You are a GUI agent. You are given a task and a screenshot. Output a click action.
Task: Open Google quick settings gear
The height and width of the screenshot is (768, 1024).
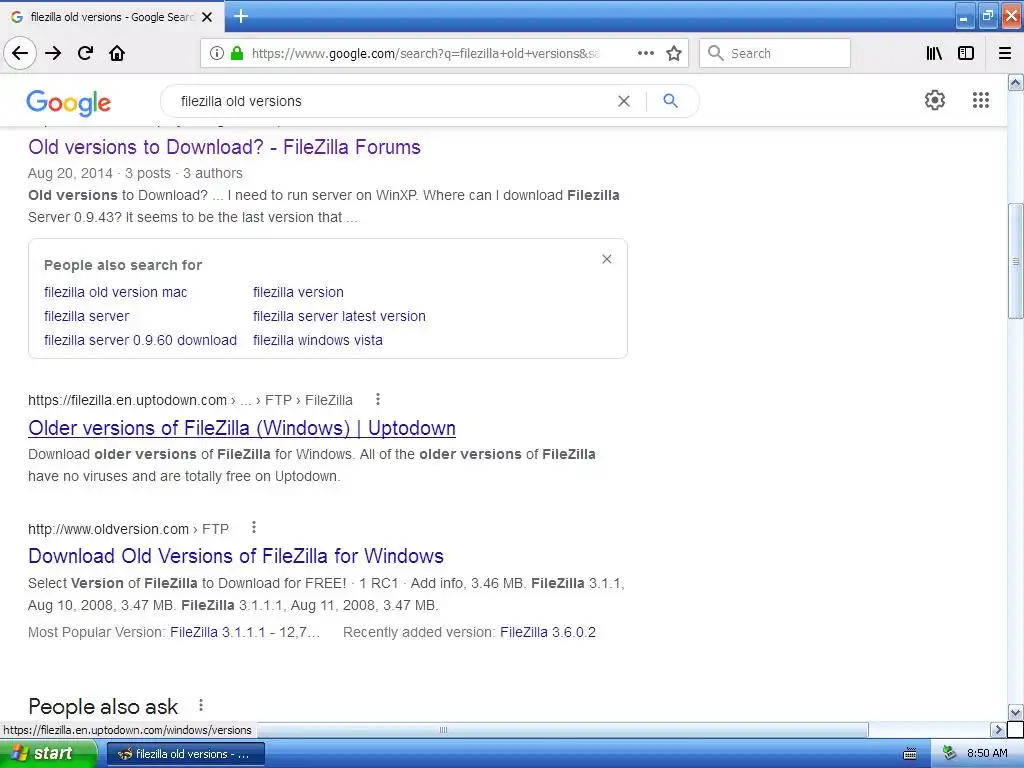tap(935, 100)
